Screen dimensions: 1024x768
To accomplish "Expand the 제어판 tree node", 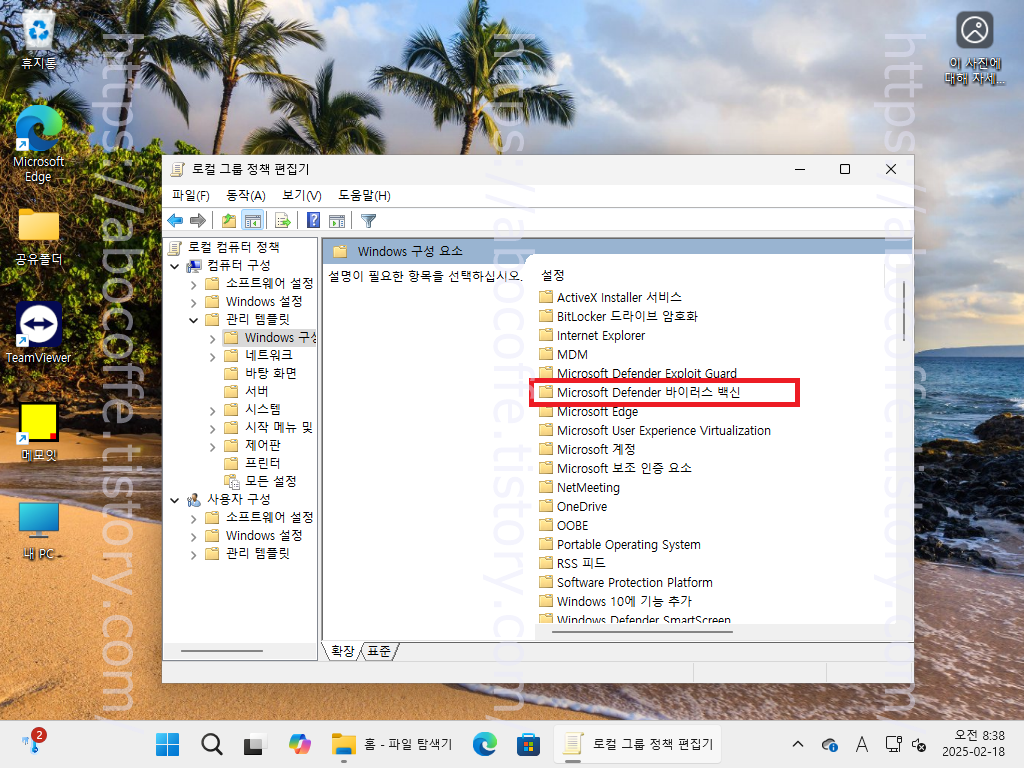I will 212,447.
